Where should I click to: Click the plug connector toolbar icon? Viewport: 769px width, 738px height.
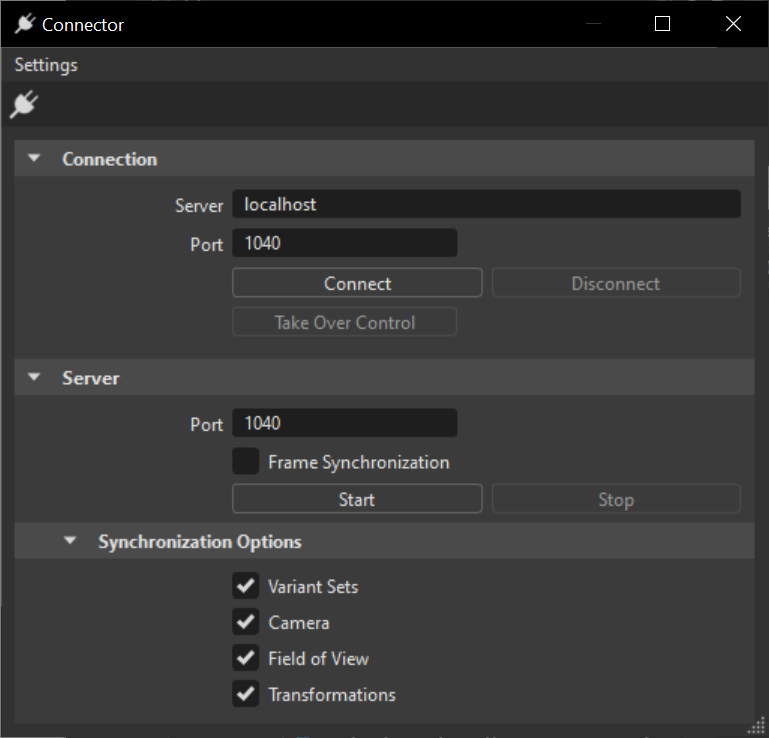(23, 104)
